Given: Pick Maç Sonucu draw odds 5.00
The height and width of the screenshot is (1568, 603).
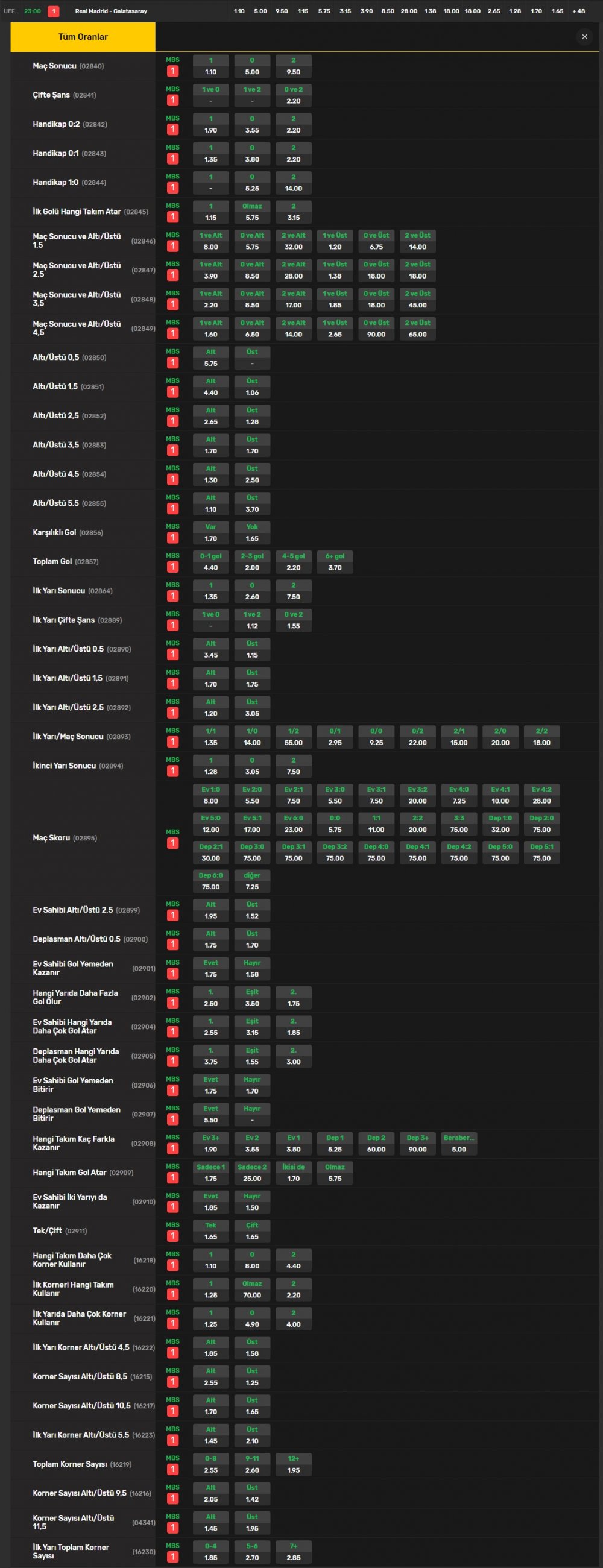Looking at the screenshot, I should [252, 66].
